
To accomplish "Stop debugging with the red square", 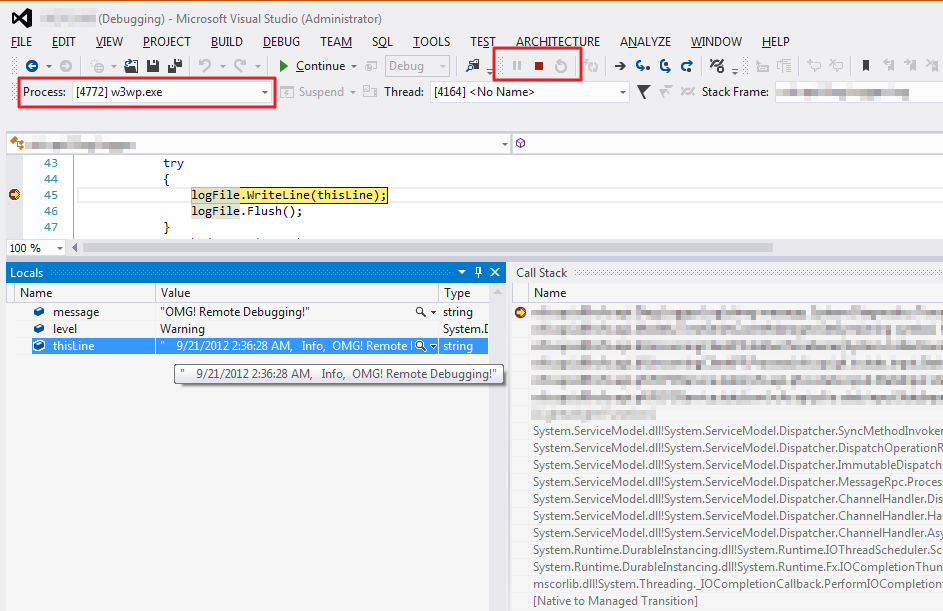I will [539, 66].
